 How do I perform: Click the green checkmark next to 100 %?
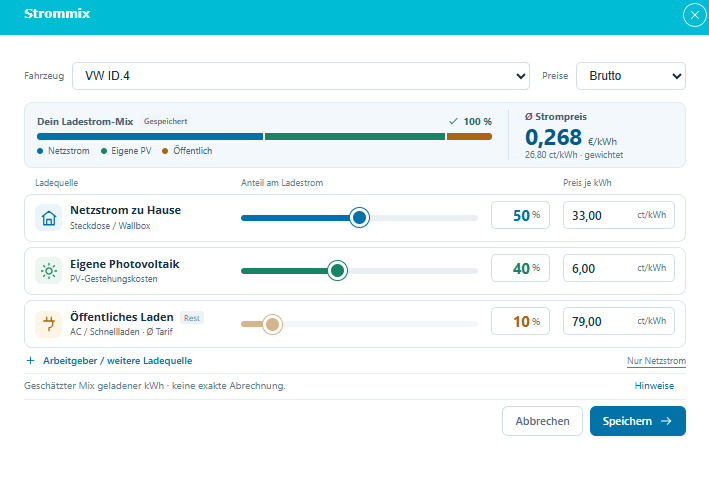453,121
